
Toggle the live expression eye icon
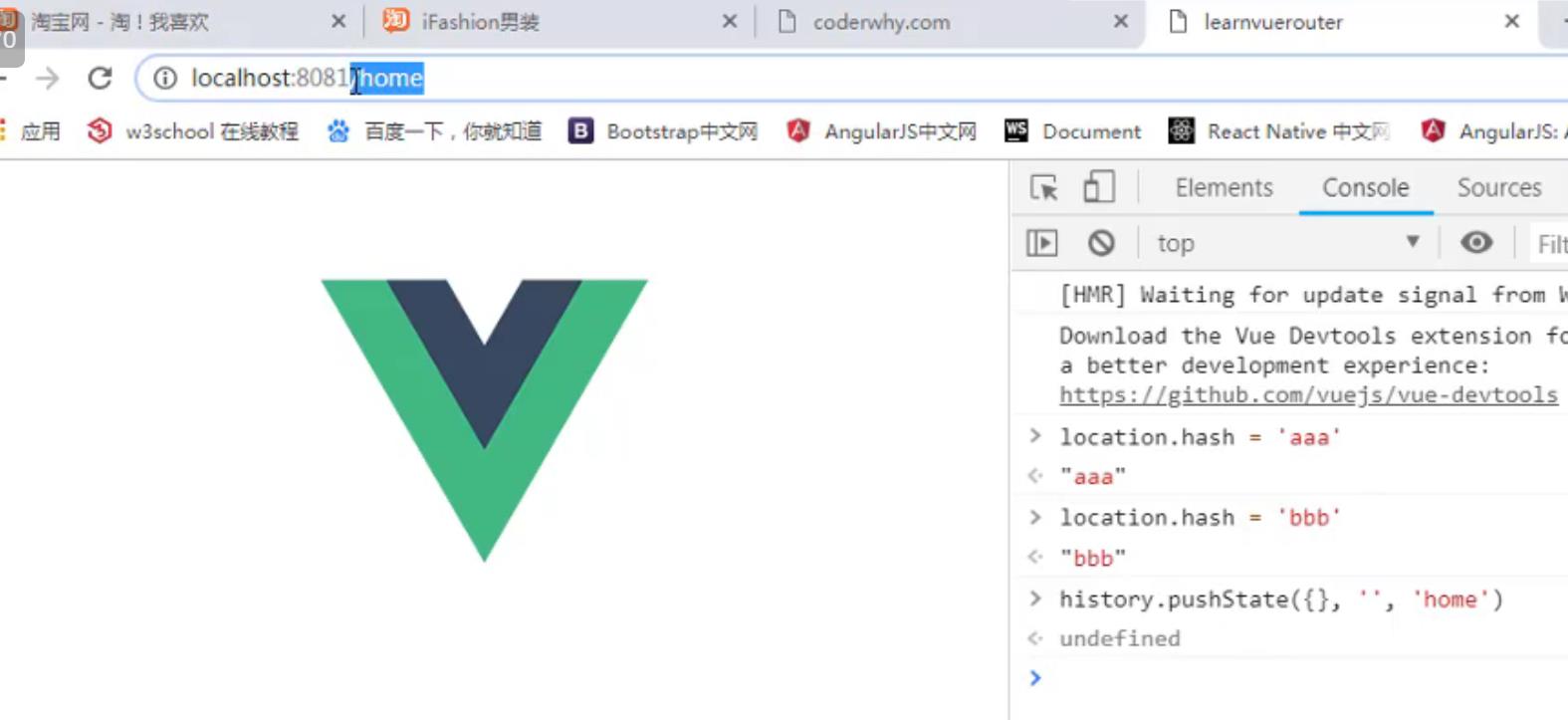pyautogui.click(x=1476, y=242)
